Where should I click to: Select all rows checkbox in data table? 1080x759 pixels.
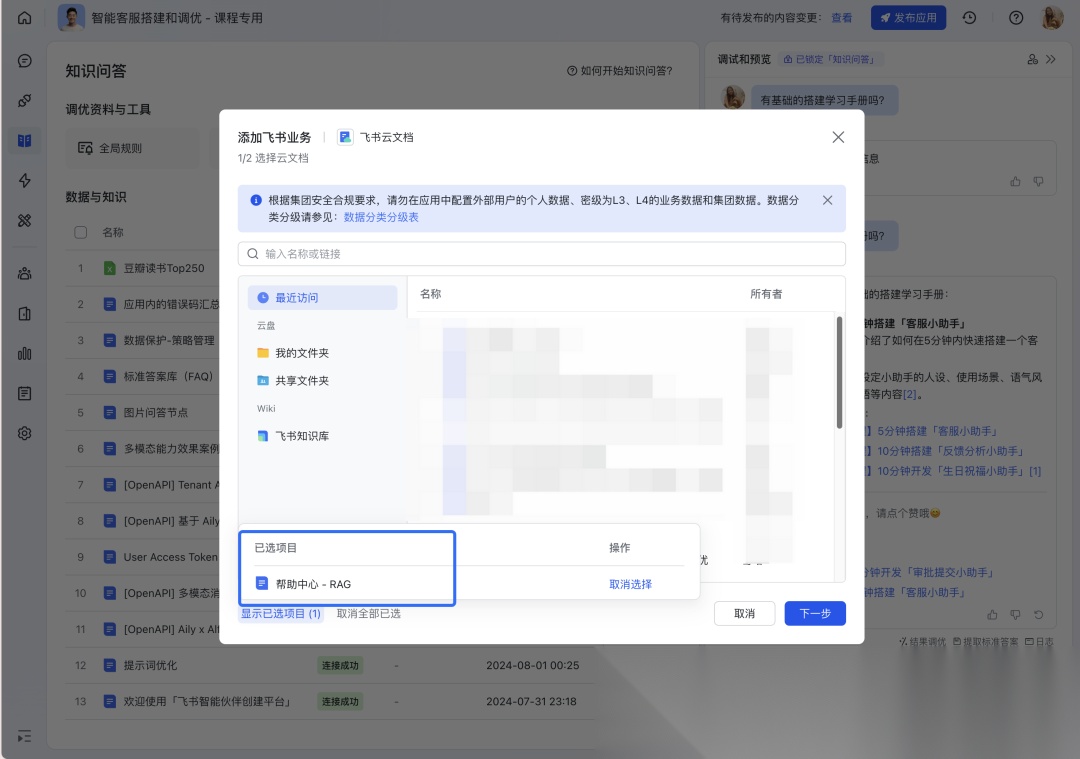[81, 233]
